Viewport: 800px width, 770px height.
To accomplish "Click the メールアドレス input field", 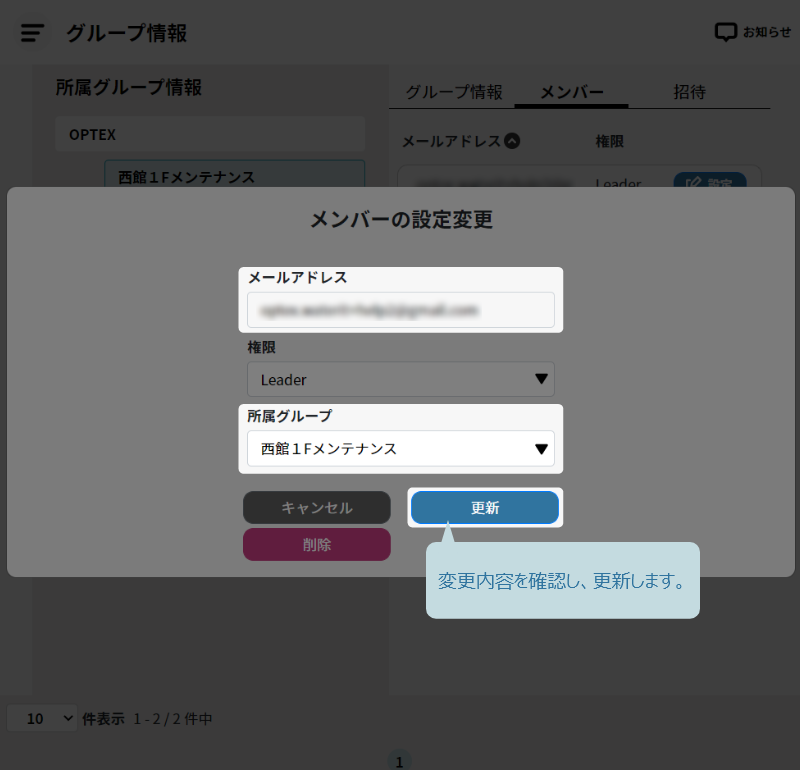I will click(401, 310).
